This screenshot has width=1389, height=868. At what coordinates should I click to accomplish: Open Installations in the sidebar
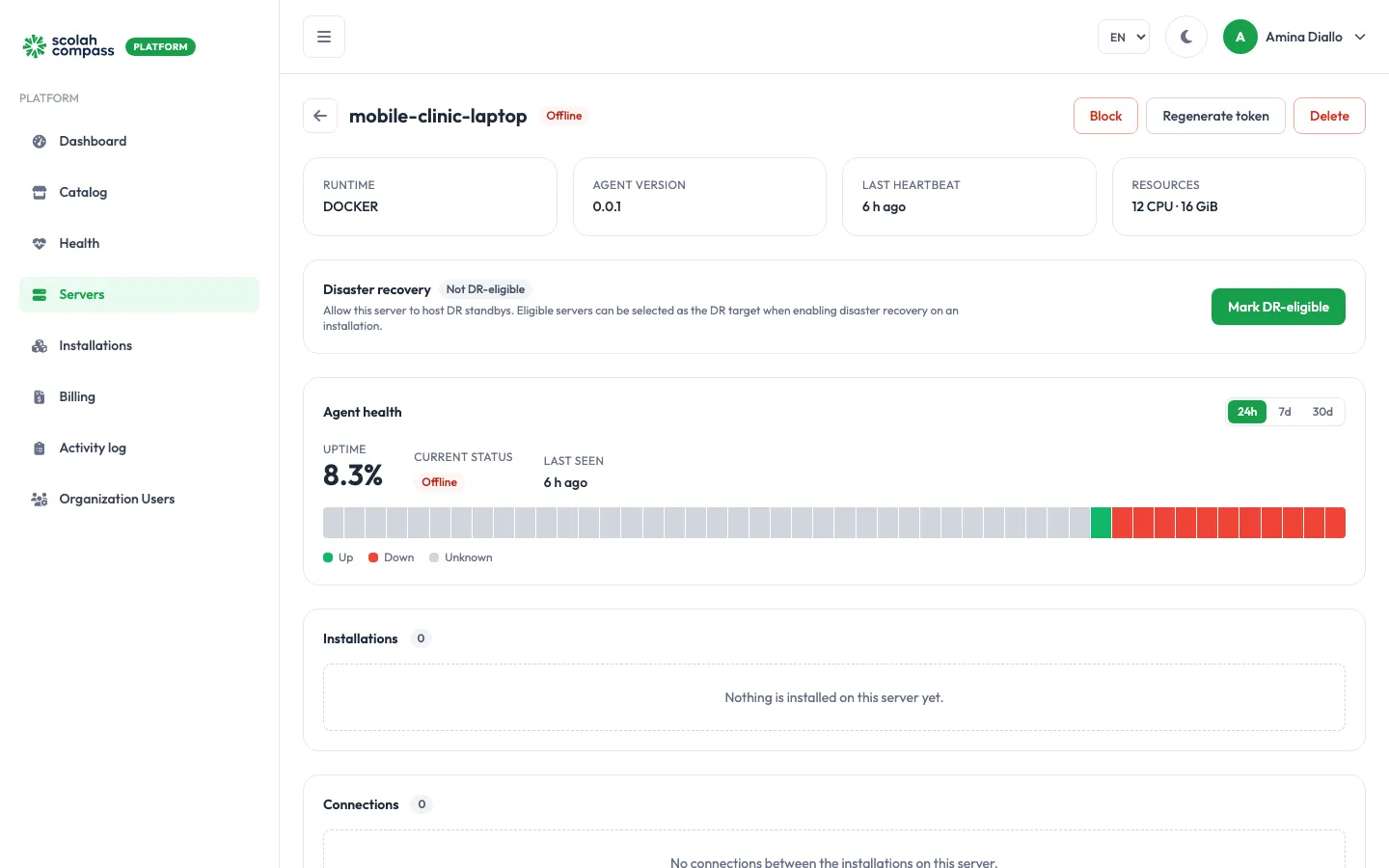click(139, 345)
